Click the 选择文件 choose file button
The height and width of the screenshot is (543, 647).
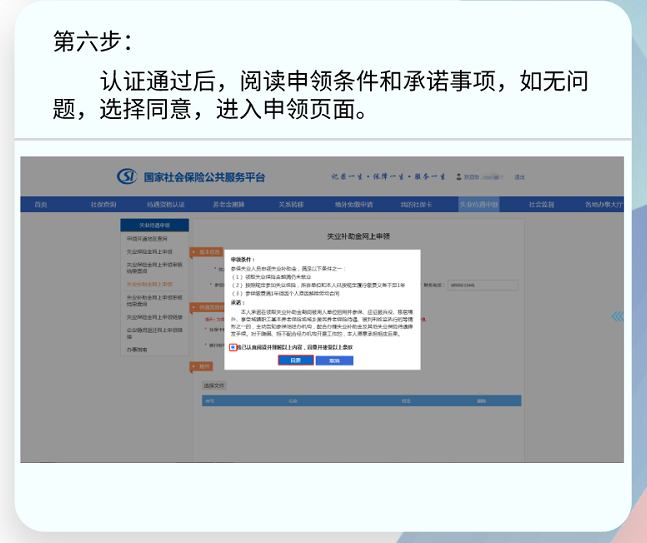coord(214,386)
